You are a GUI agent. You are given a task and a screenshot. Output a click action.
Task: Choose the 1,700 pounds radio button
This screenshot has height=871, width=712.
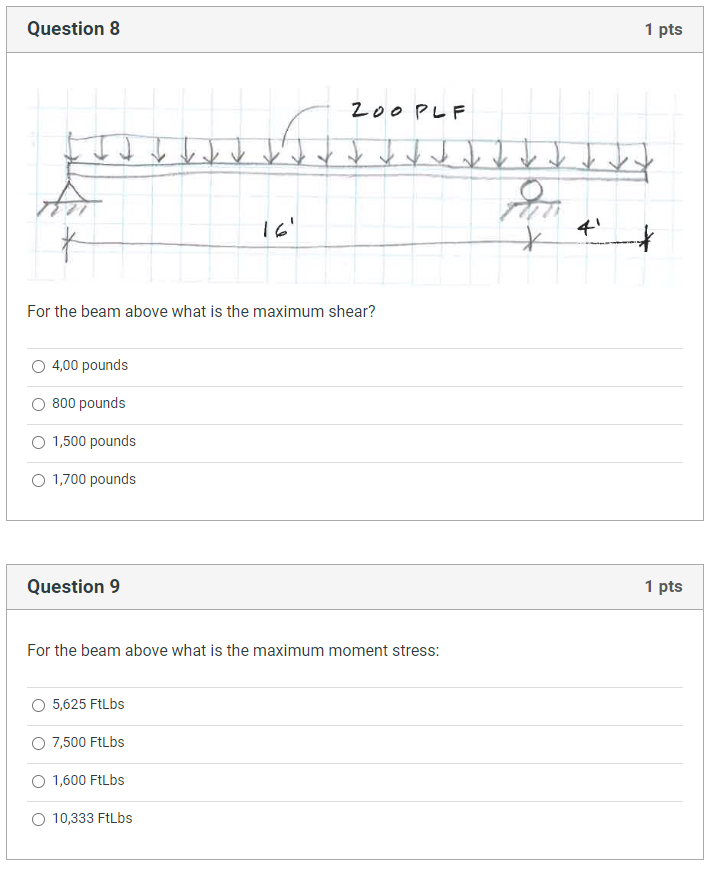click(38, 479)
